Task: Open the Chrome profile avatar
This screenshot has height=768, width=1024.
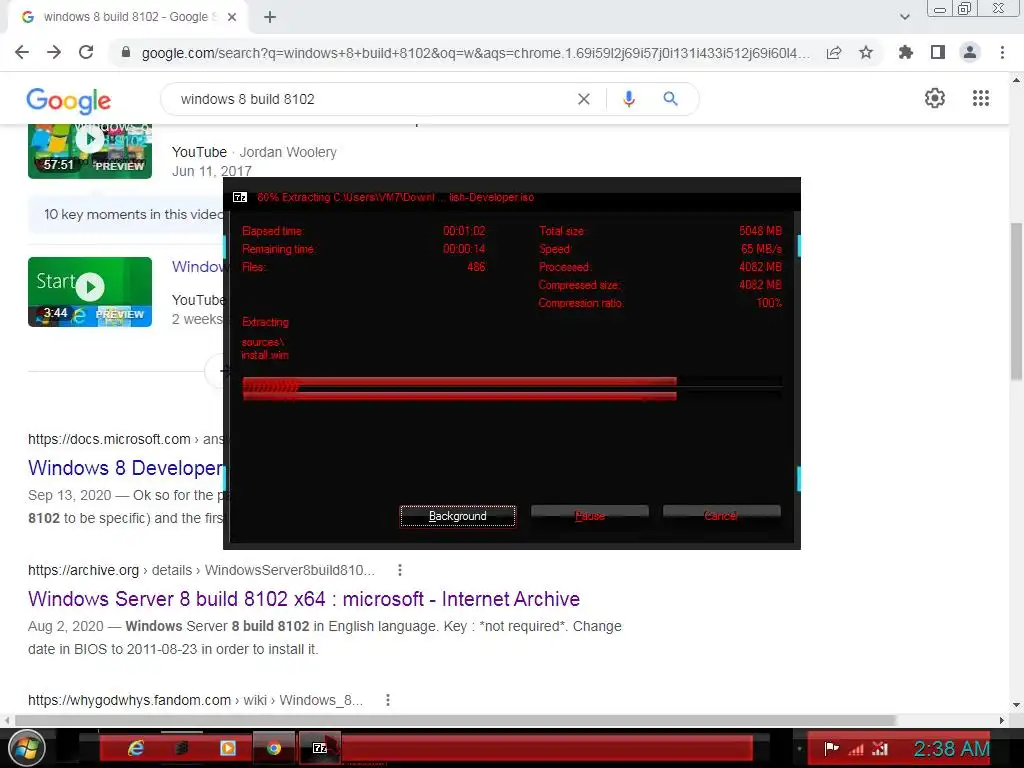Action: pyautogui.click(x=970, y=52)
